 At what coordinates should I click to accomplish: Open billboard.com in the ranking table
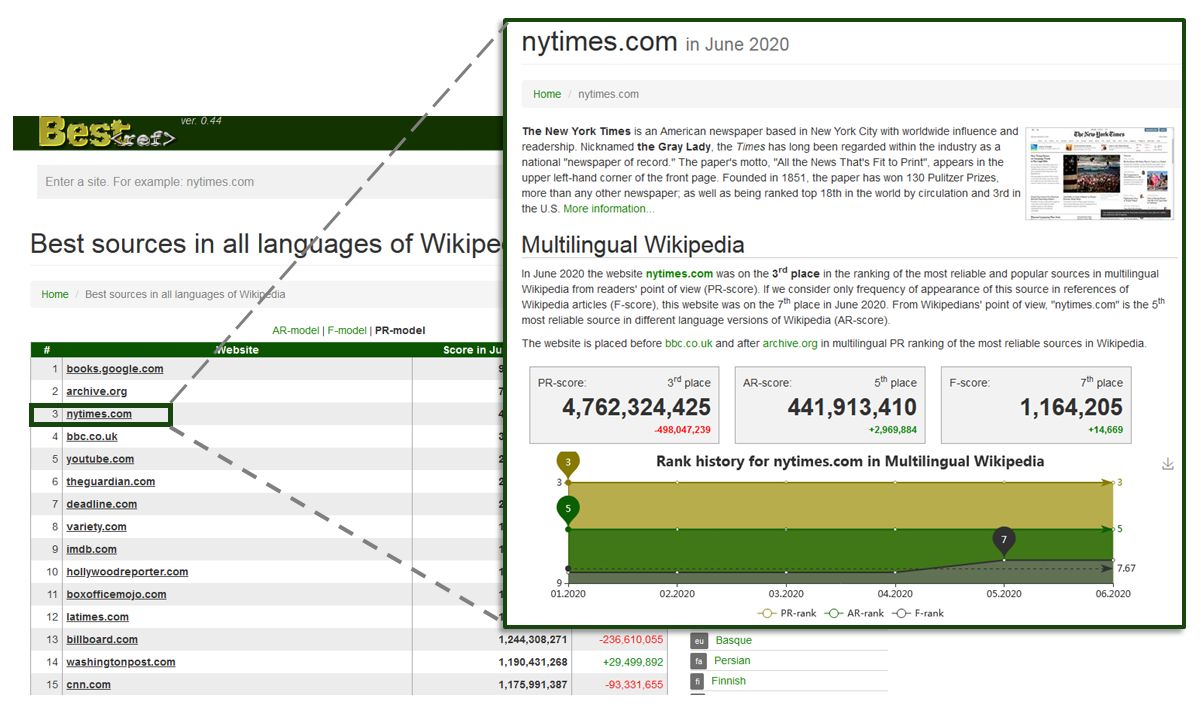pos(102,640)
